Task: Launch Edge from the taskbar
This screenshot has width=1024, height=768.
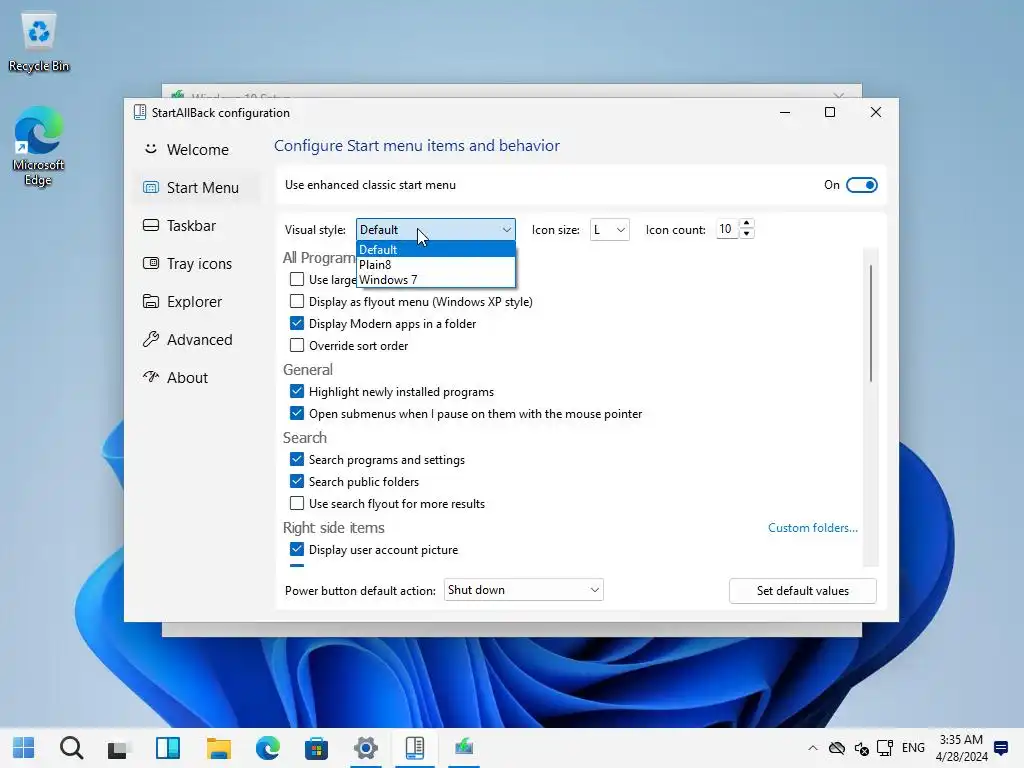Action: click(267, 748)
